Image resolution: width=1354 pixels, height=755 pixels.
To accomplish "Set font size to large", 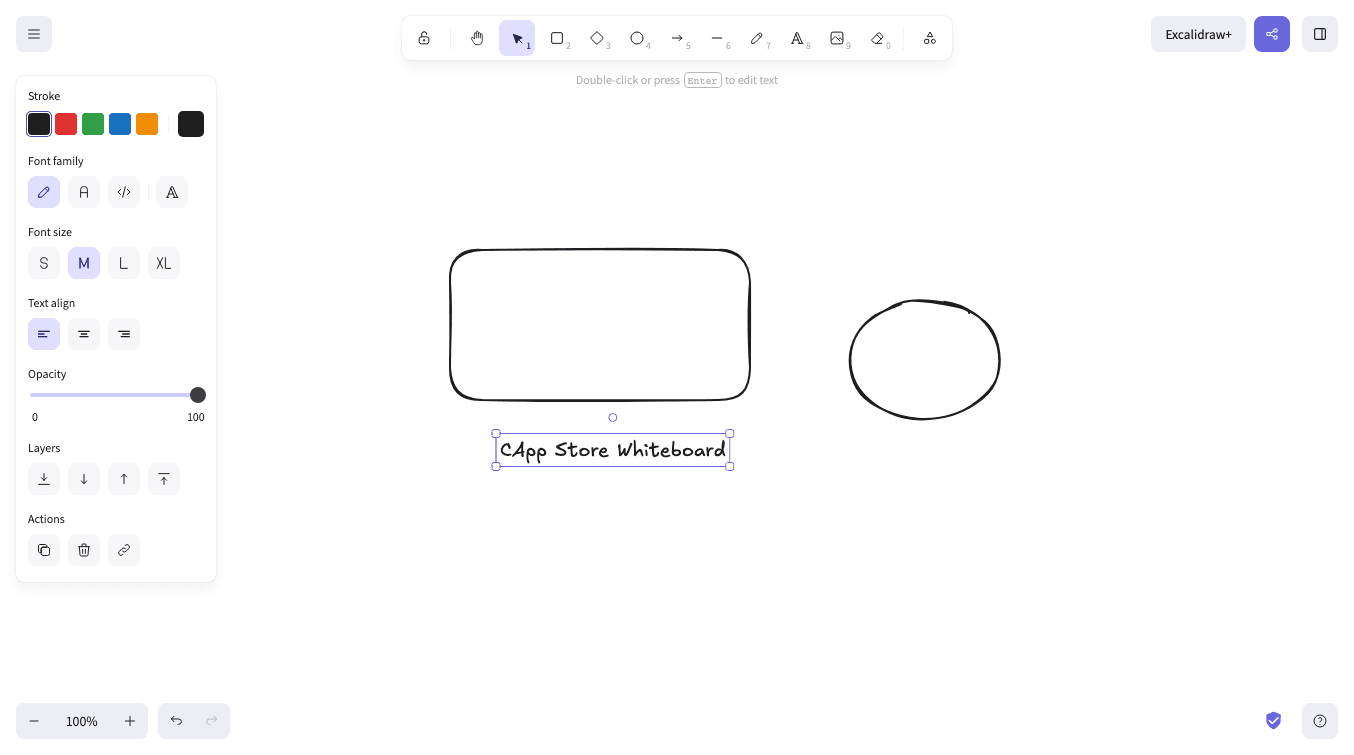I will (x=124, y=263).
